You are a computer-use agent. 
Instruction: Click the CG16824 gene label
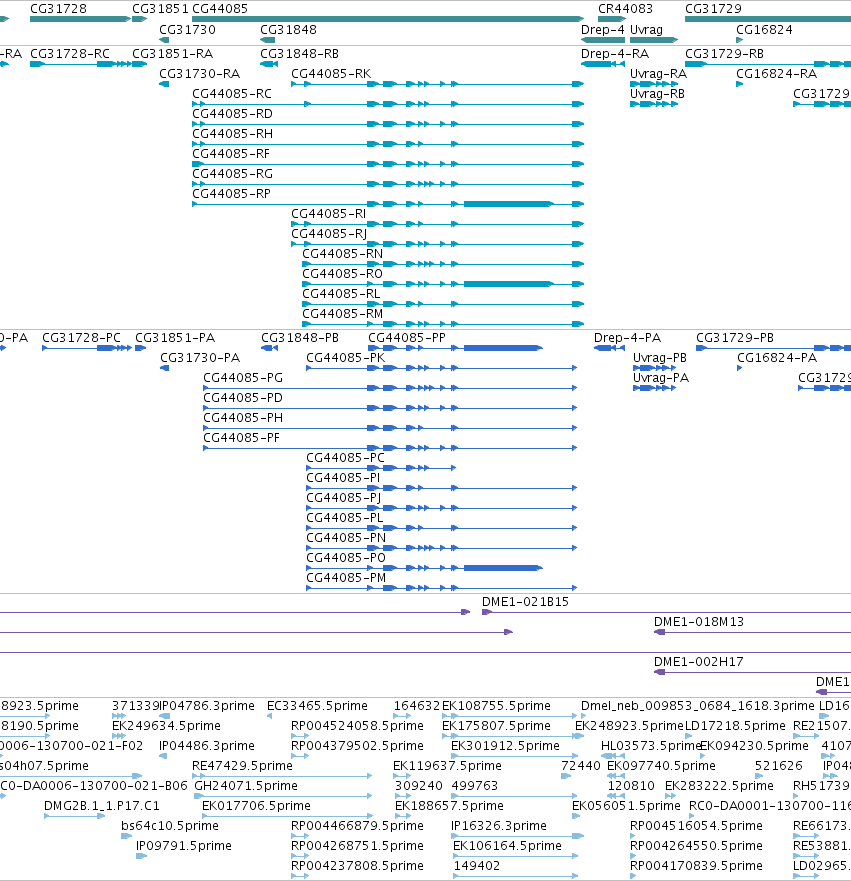[x=764, y=29]
